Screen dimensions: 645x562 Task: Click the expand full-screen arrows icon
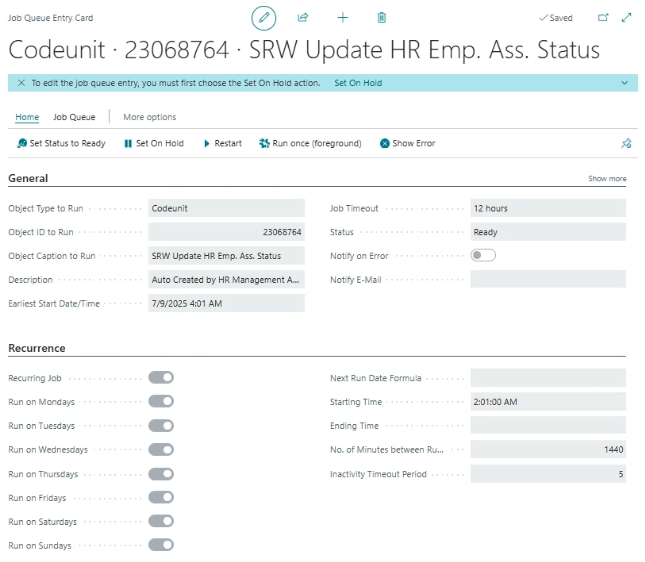pos(627,17)
